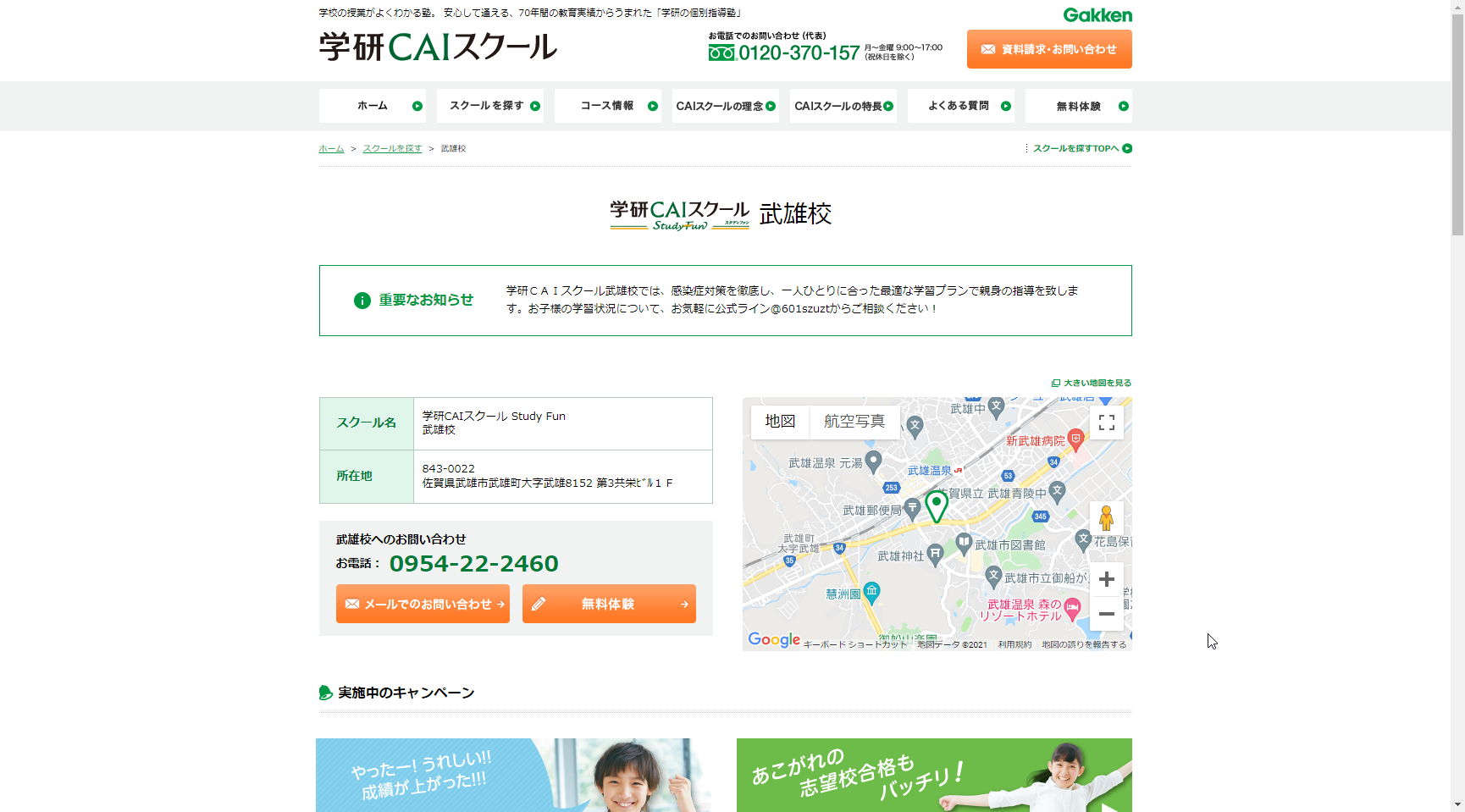1465x812 pixels.
Task: Click キーボード ショートカット on map footer
Action: 855,644
